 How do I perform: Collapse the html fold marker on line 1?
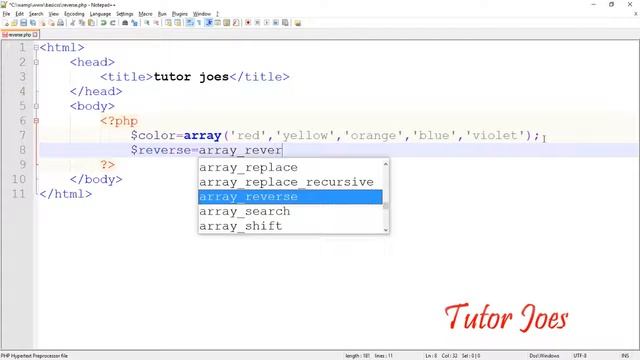[36, 48]
